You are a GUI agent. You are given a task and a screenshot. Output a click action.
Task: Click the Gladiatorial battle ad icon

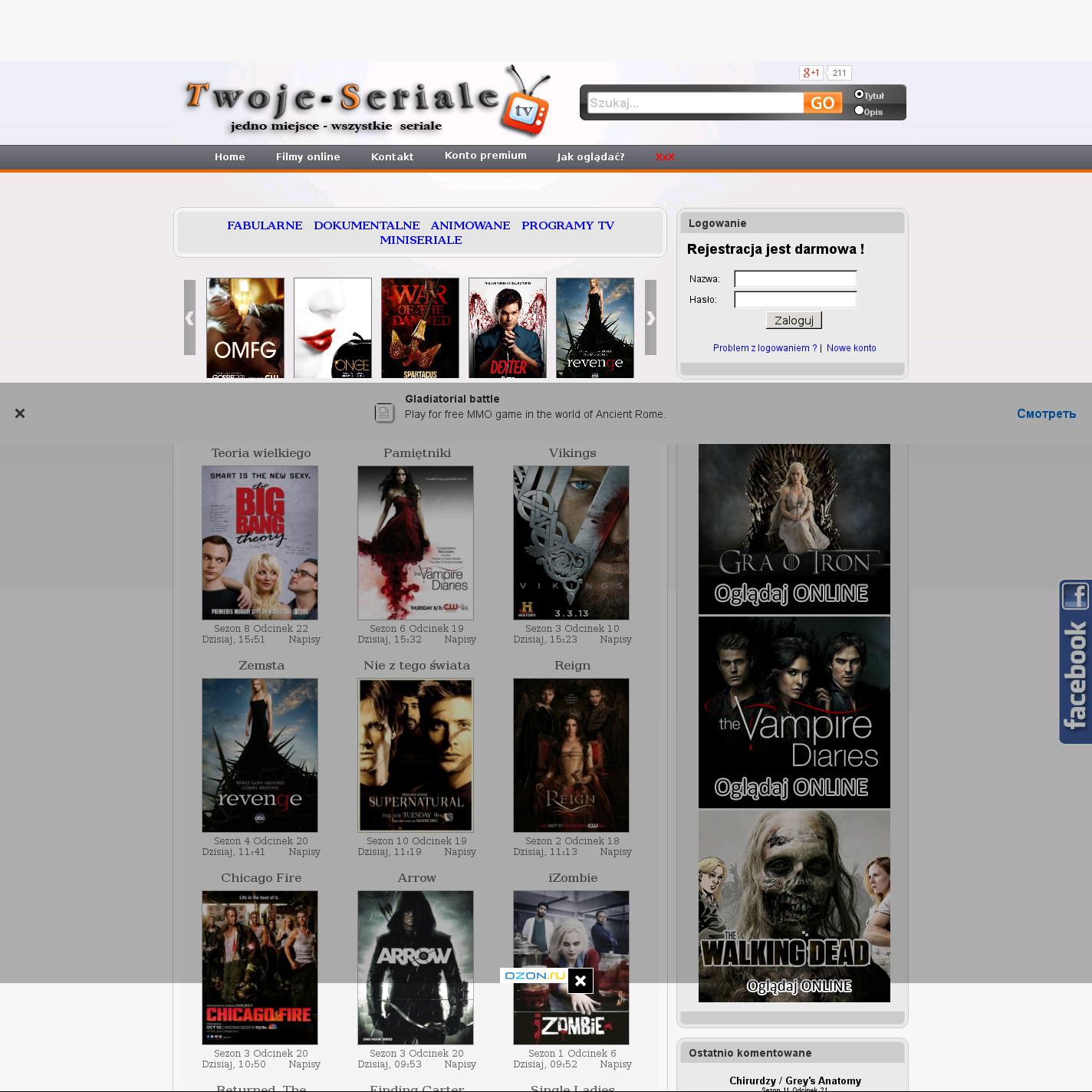[x=384, y=413]
